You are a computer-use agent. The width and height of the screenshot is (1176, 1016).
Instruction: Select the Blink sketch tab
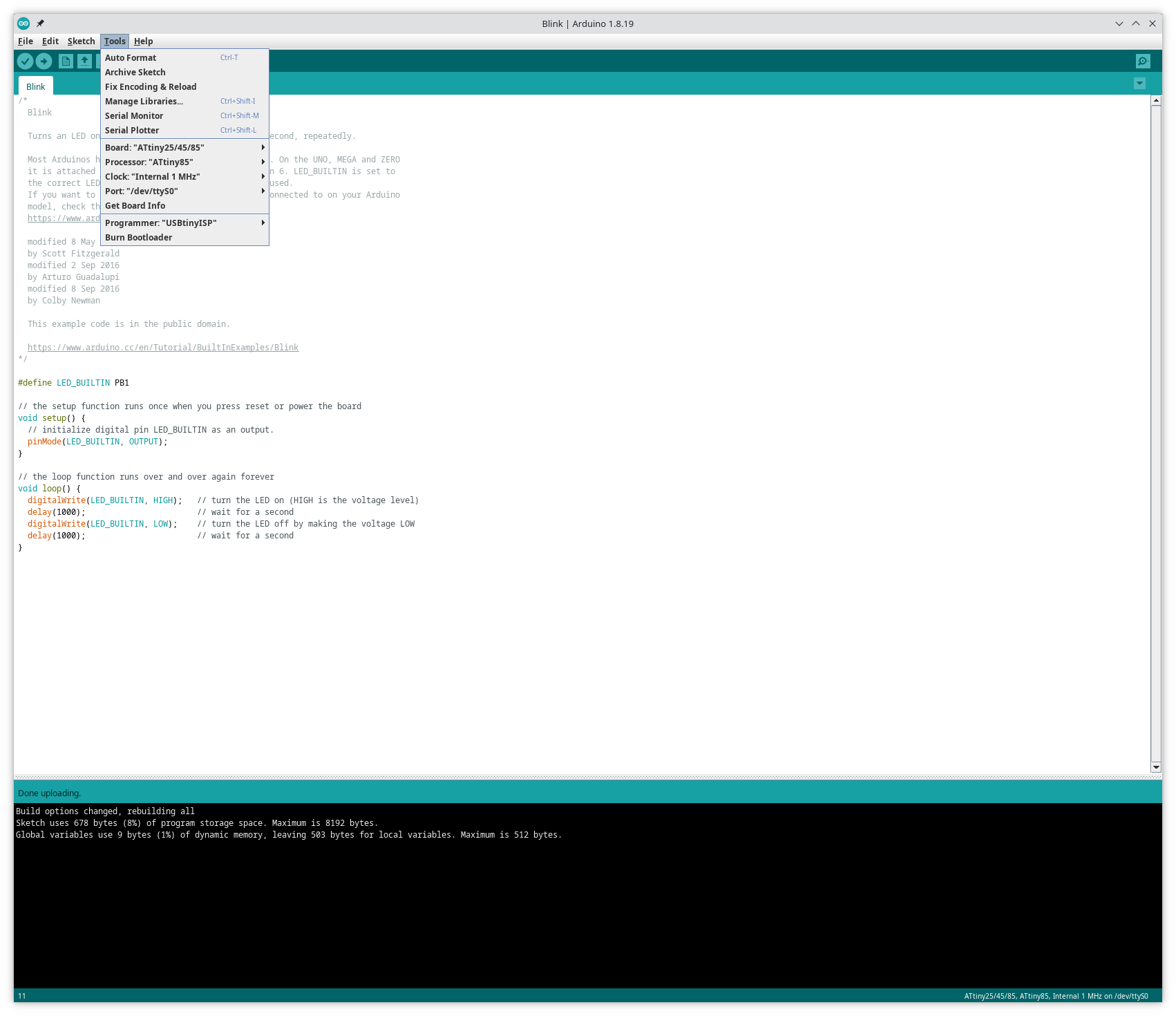pyautogui.click(x=36, y=86)
